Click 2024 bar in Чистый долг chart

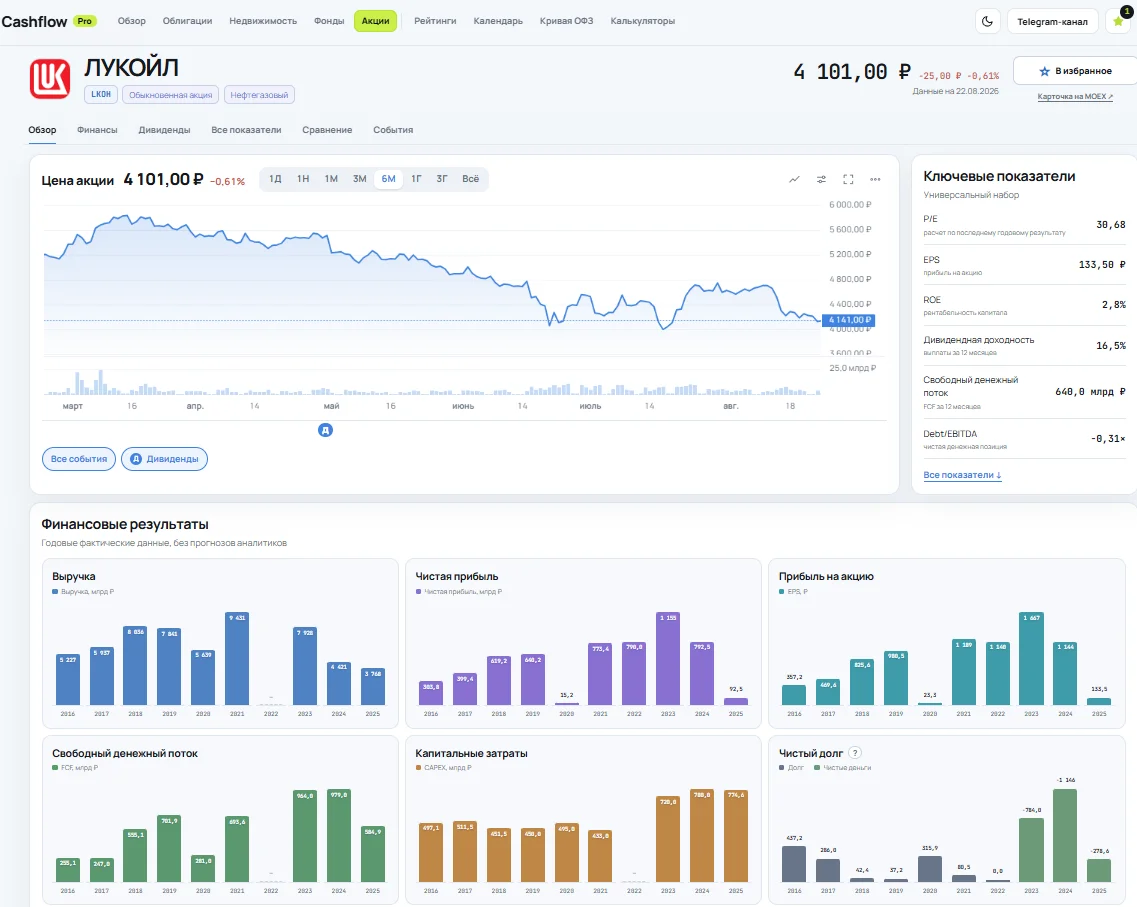coord(1064,835)
